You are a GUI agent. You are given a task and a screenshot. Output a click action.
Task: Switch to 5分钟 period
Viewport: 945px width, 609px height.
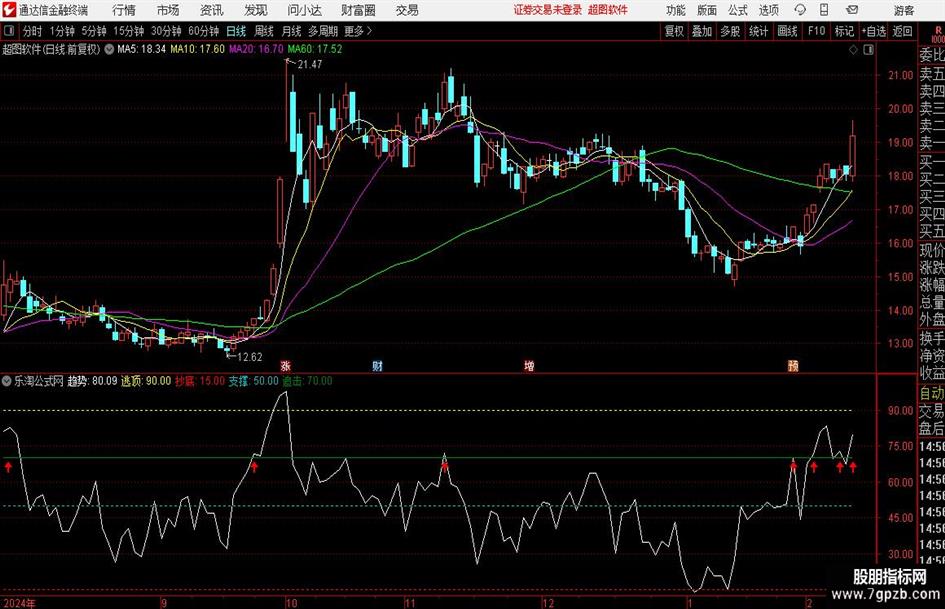click(94, 31)
